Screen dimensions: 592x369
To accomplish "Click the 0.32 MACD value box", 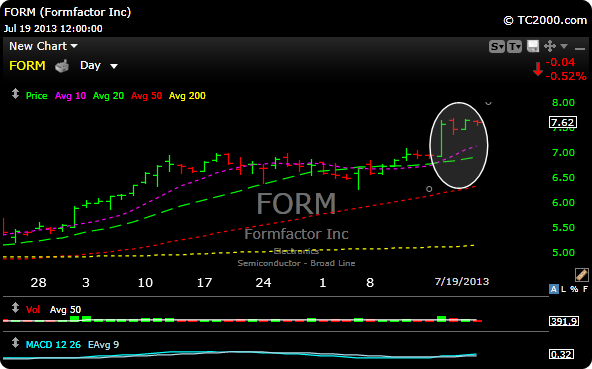I will click(561, 354).
